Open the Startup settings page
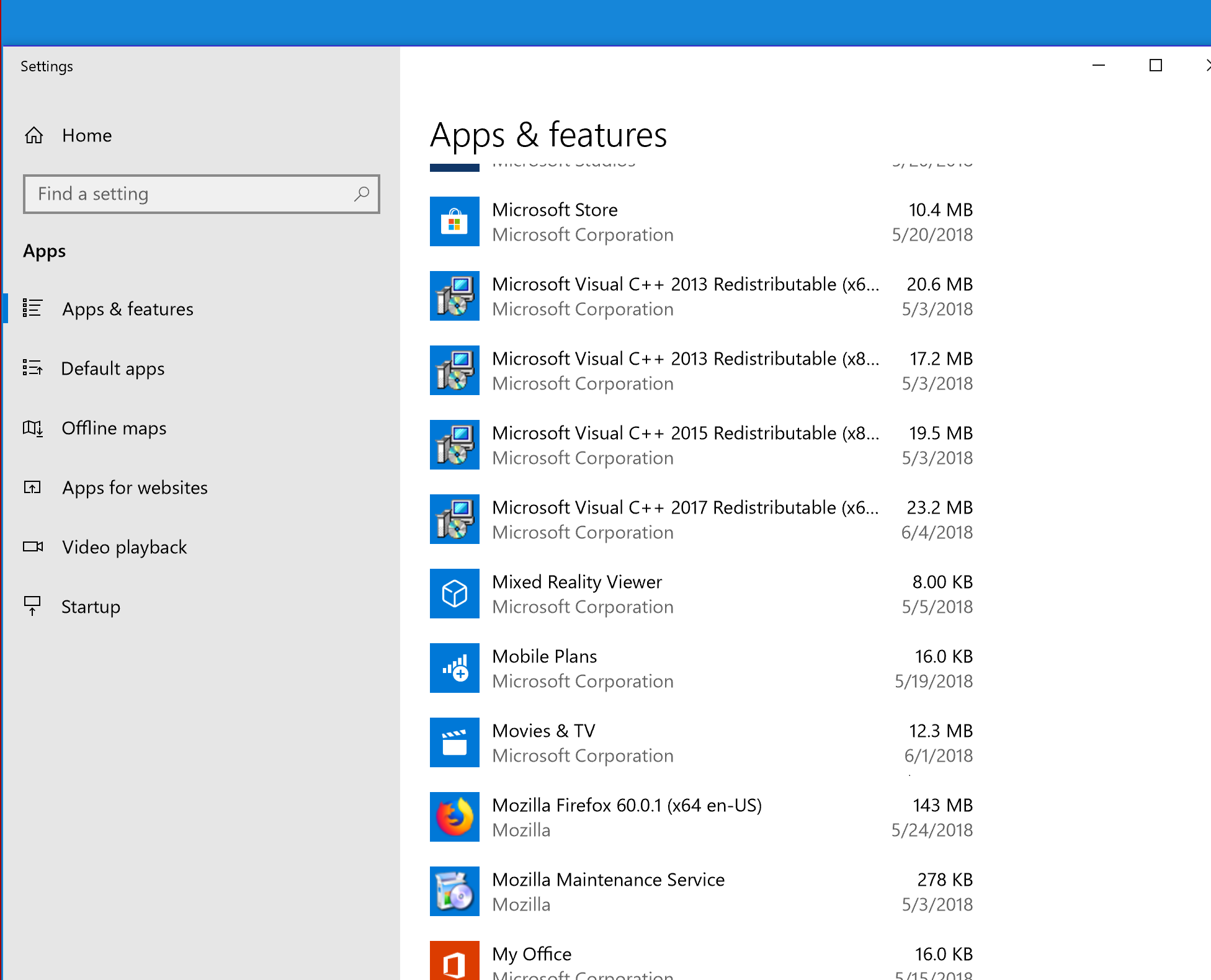Viewport: 1211px width, 980px height. [x=91, y=607]
